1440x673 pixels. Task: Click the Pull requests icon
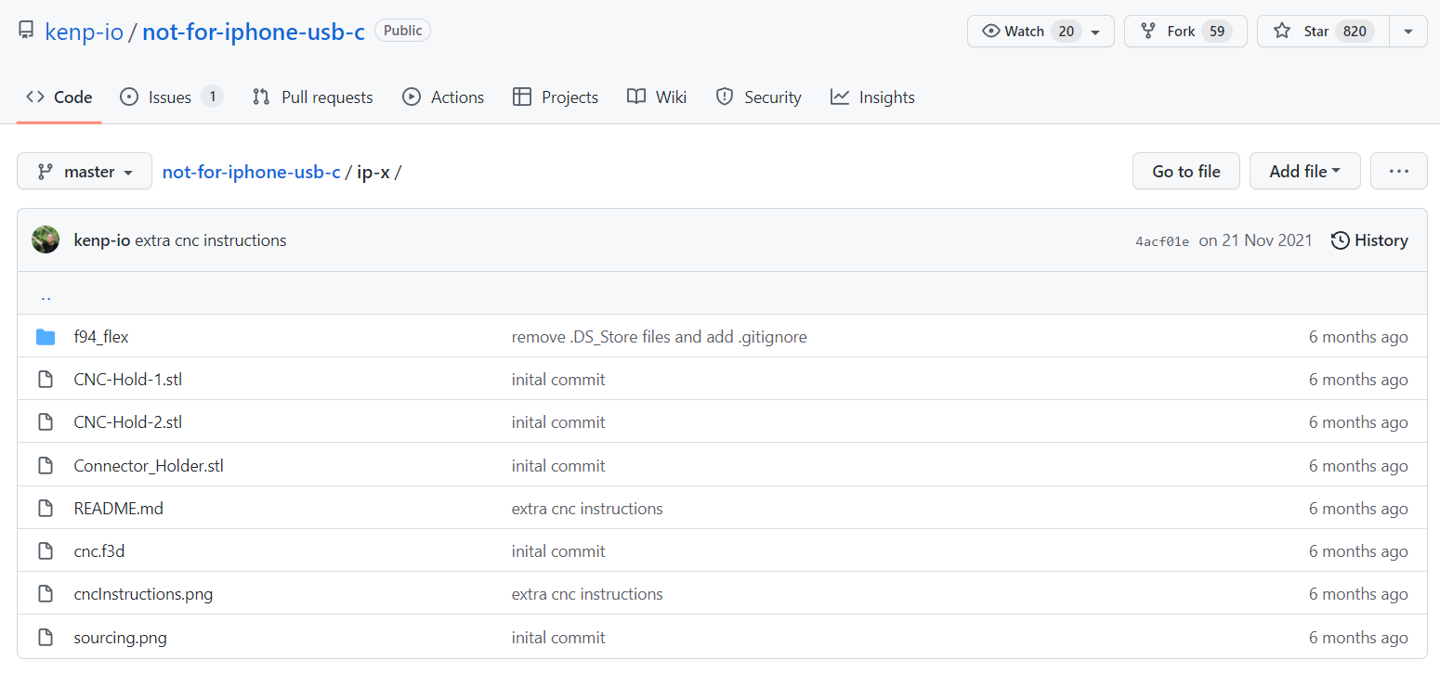(x=261, y=97)
